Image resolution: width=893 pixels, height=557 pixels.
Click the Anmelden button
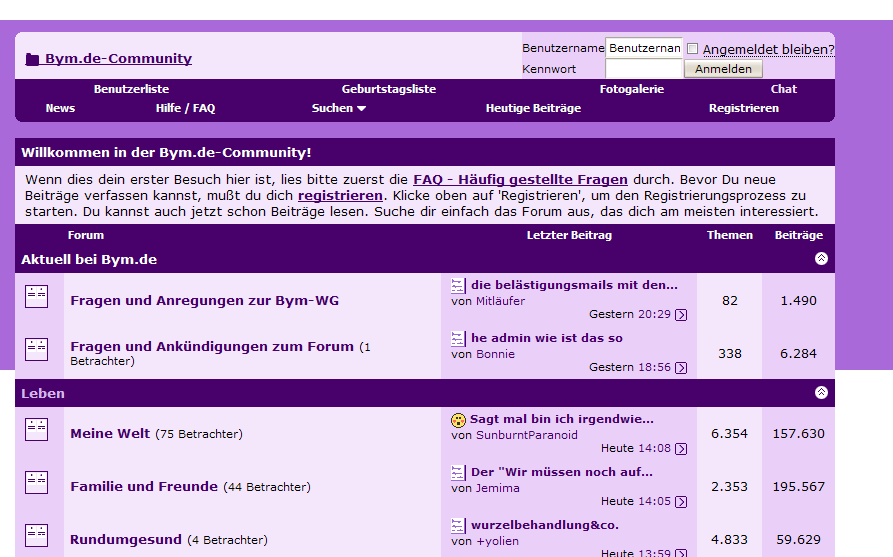pyautogui.click(x=723, y=69)
